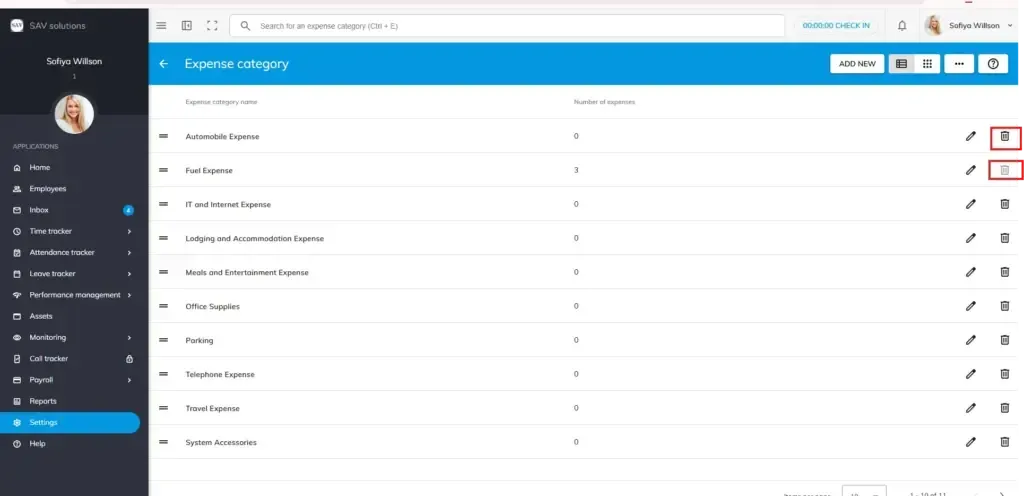Switch to list view icon
The image size is (1024, 496).
[901, 64]
